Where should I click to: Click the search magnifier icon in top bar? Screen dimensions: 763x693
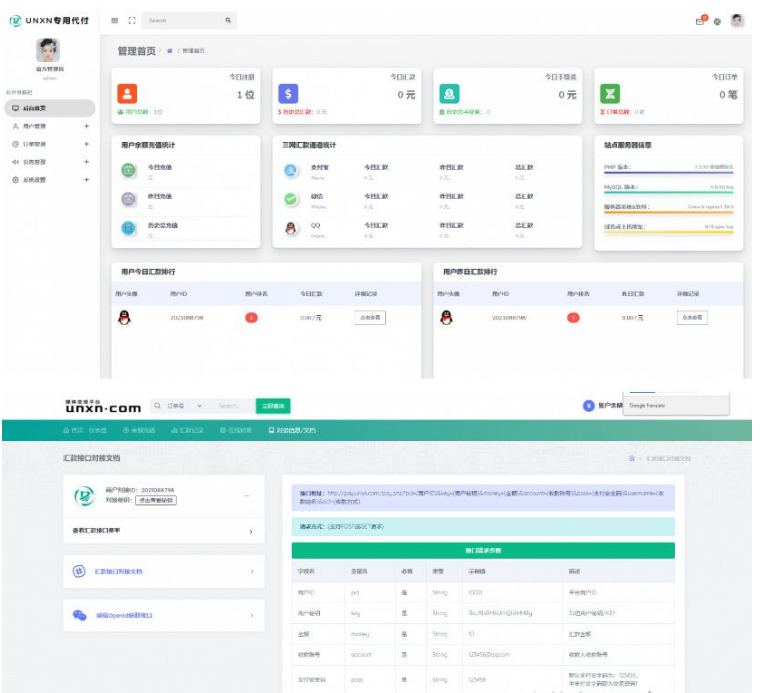pos(228,20)
